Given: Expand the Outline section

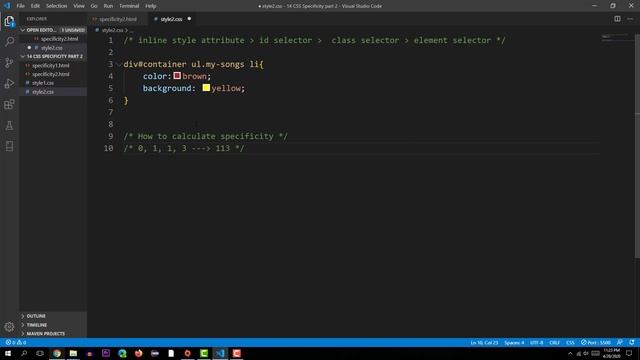Looking at the screenshot, I should pos(23,316).
